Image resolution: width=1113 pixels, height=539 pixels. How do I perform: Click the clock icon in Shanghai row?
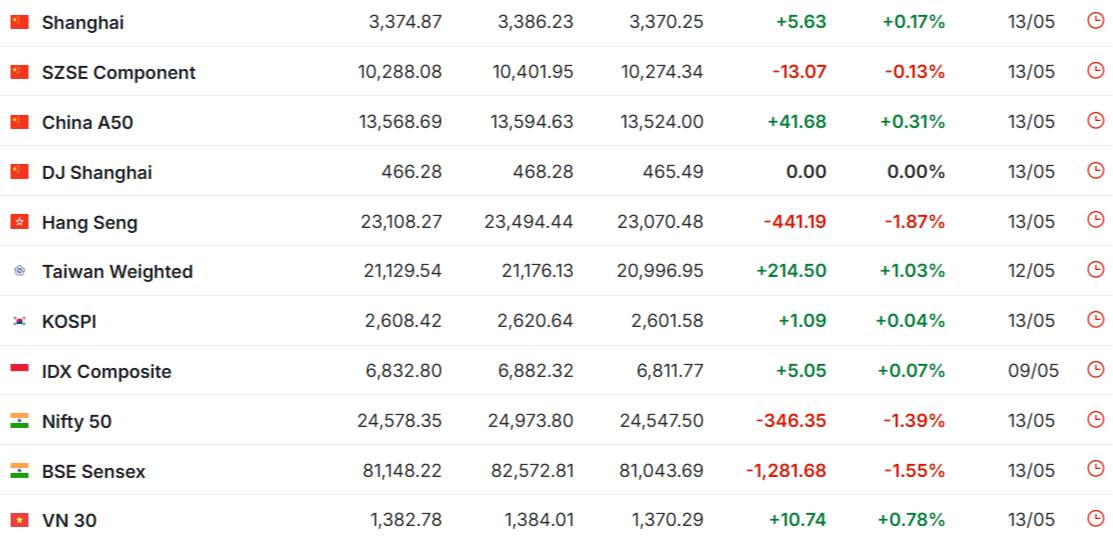(x=1096, y=21)
